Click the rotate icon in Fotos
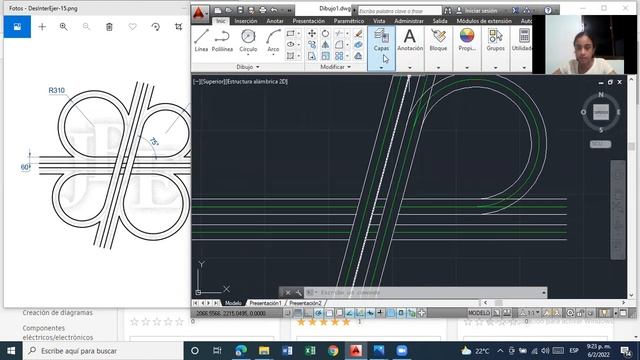The image size is (640, 360). click(156, 27)
